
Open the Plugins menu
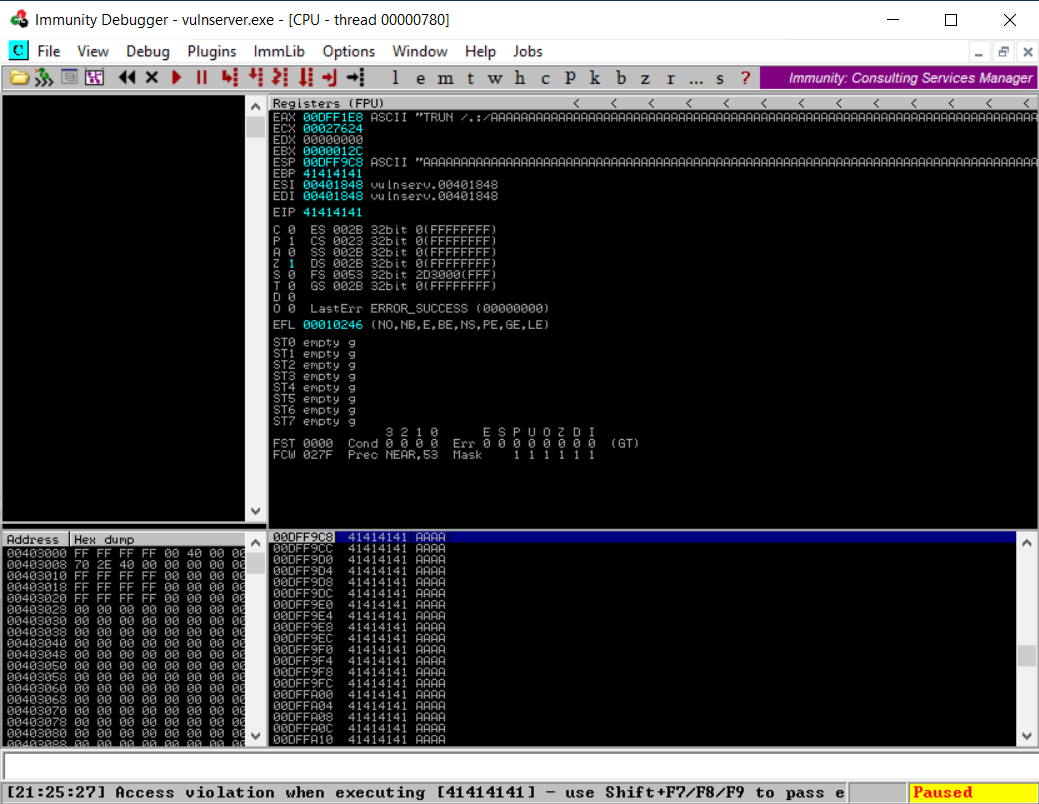(211, 51)
